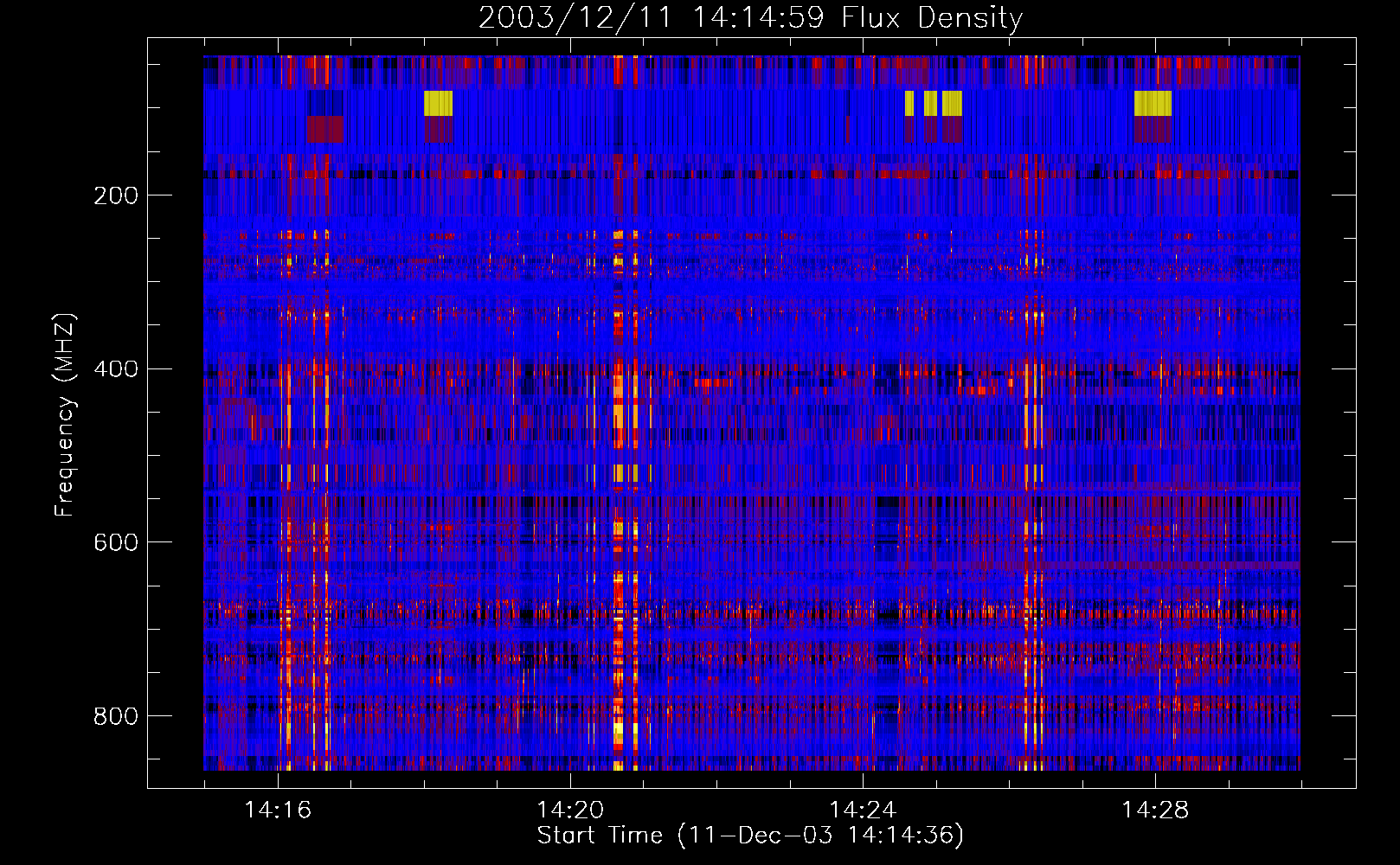Click the 400 frequency tick label
This screenshot has height=865, width=1400.
116,369
